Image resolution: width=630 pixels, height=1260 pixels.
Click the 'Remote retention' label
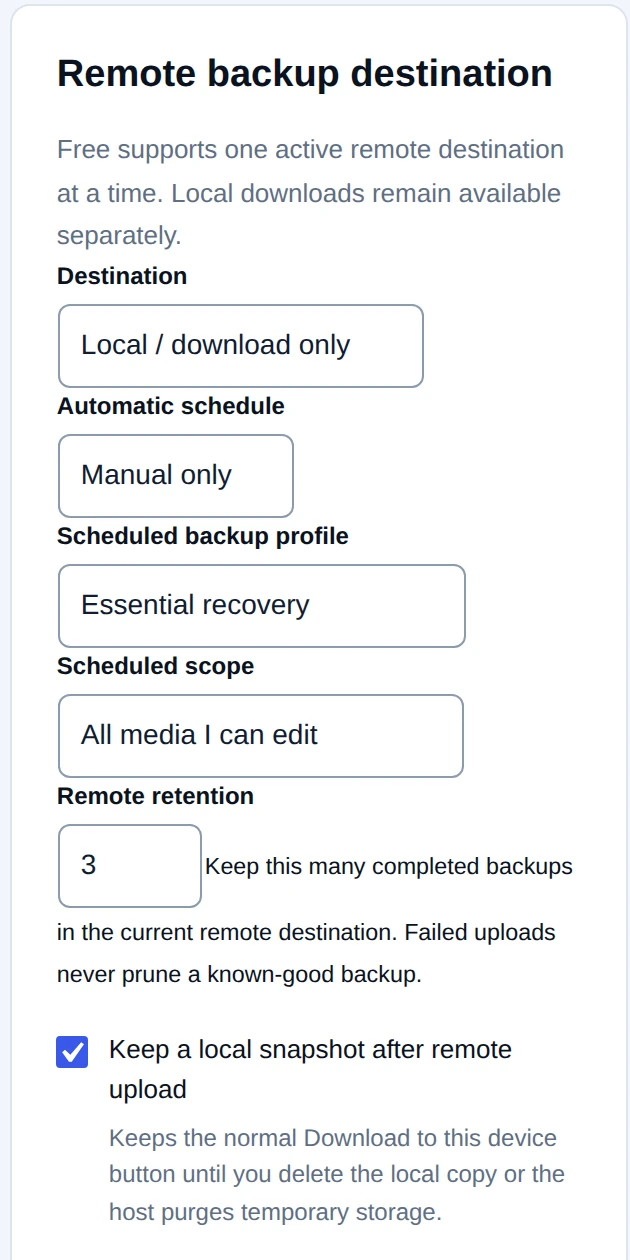coord(156,796)
